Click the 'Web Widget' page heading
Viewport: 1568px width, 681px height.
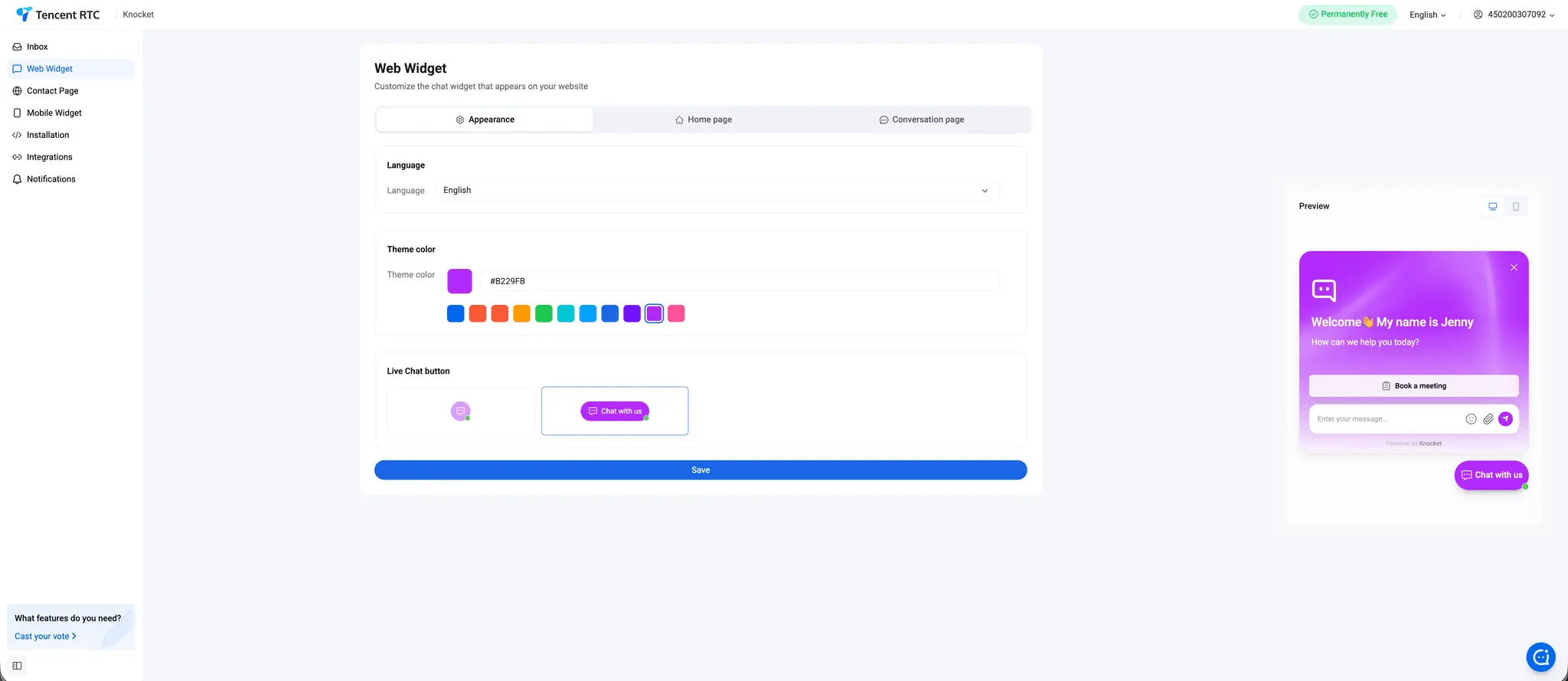tap(410, 68)
